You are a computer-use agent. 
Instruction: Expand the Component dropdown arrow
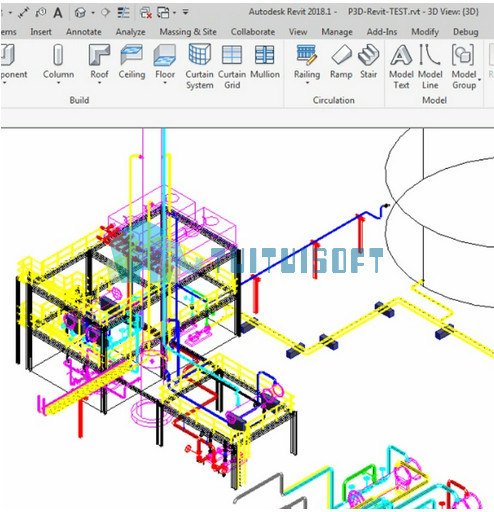[x=4, y=83]
